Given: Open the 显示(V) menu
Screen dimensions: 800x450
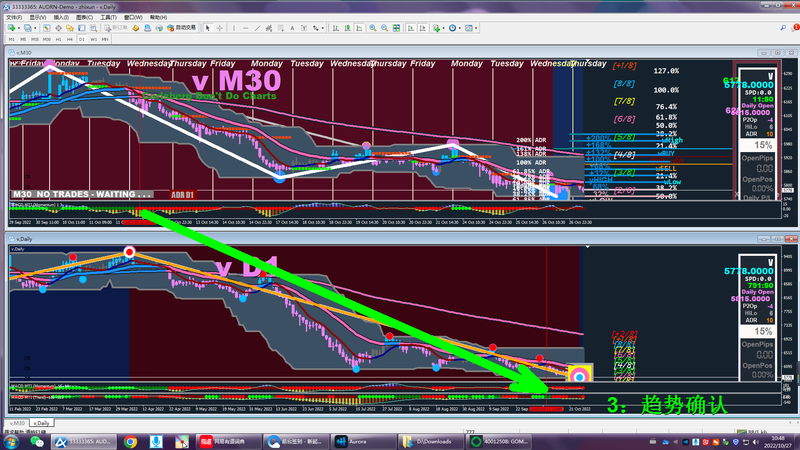Looking at the screenshot, I should (x=37, y=17).
